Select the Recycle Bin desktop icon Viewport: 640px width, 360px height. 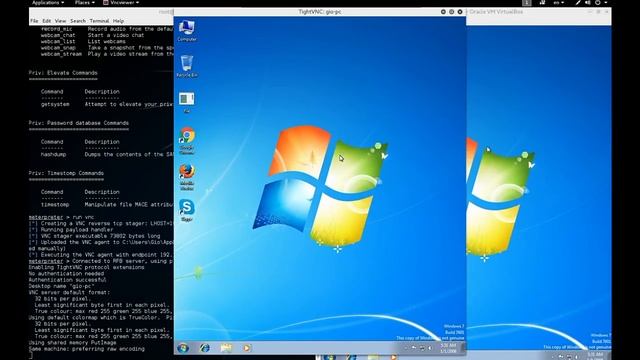187,67
